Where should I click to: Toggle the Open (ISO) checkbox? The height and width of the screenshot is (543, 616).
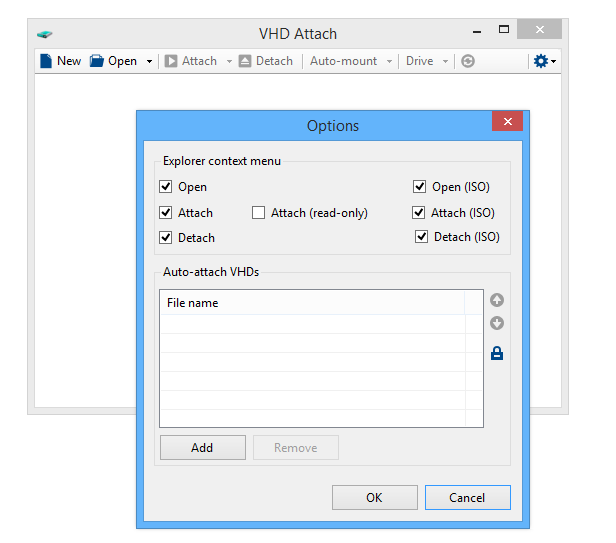[419, 186]
